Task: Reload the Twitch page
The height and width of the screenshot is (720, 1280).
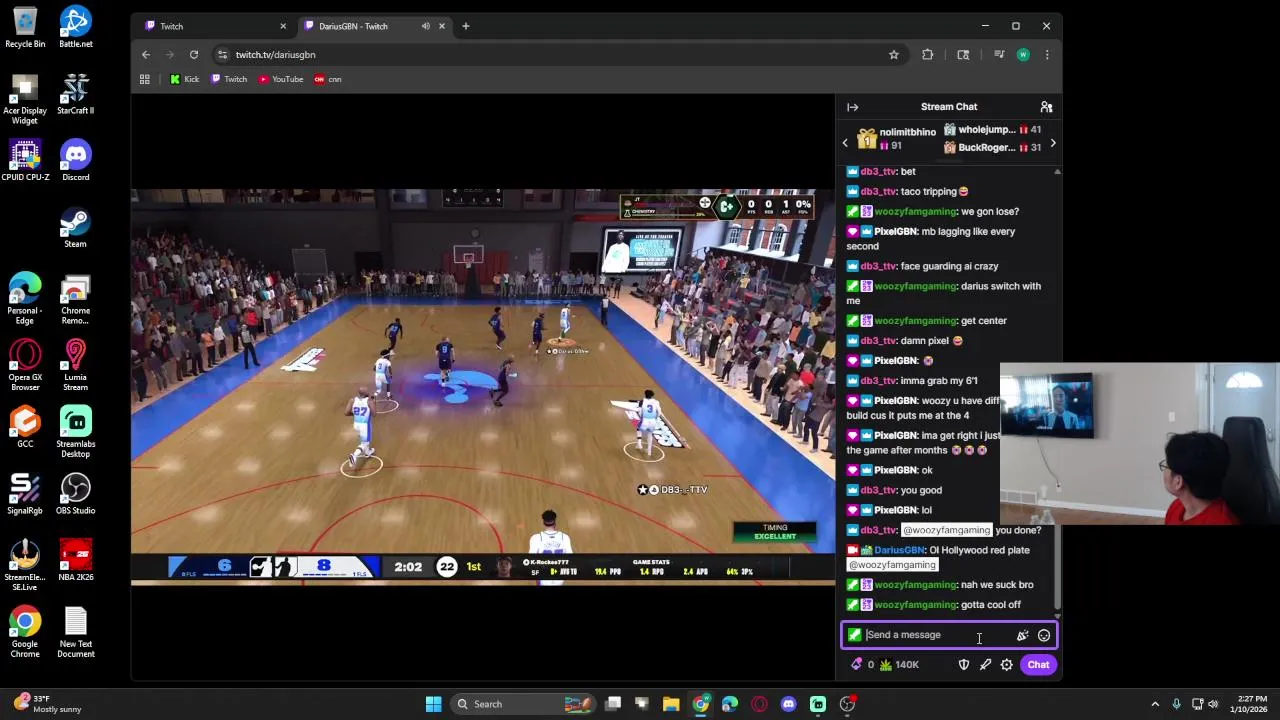Action: 194,55
